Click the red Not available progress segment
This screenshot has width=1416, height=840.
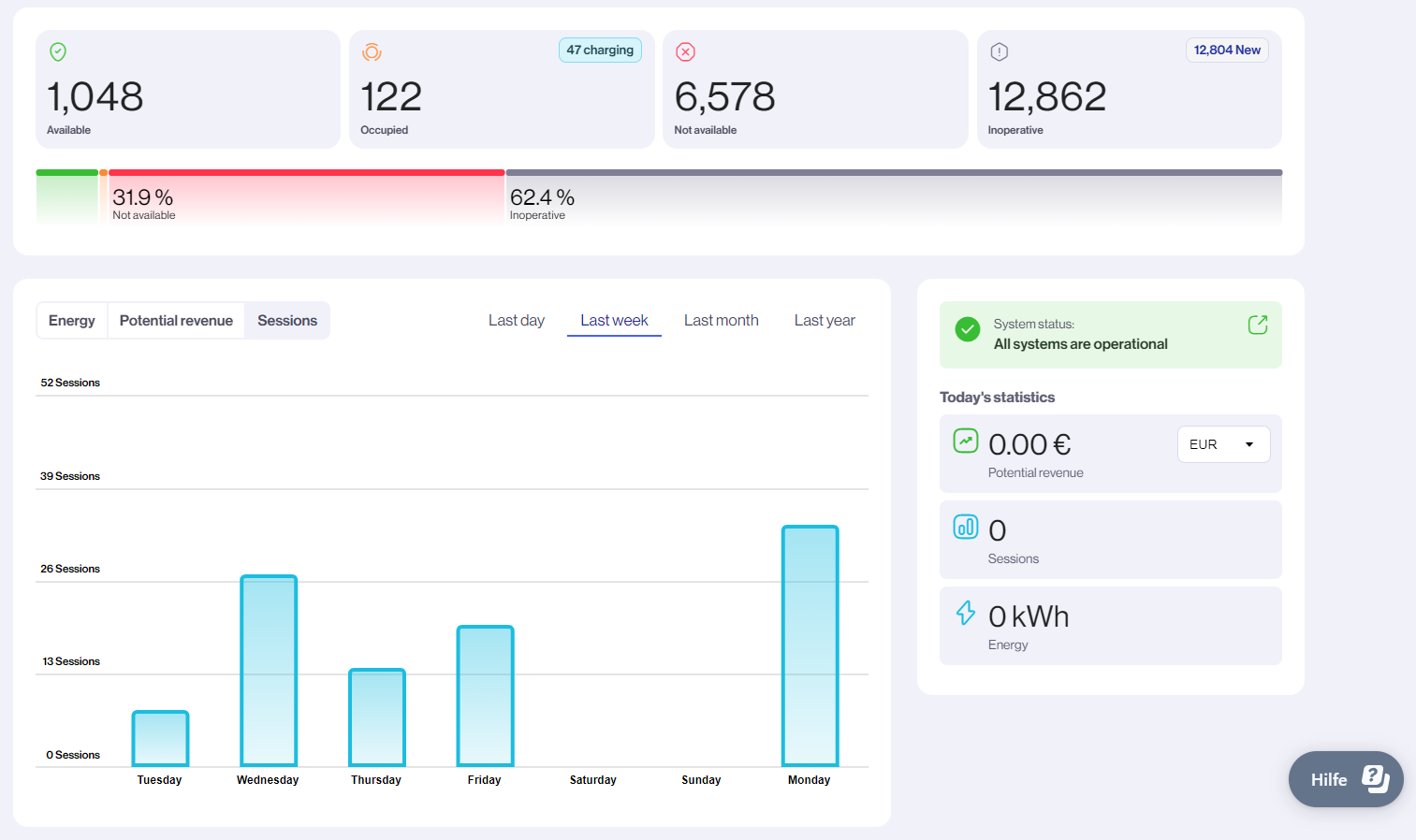pyautogui.click(x=304, y=172)
